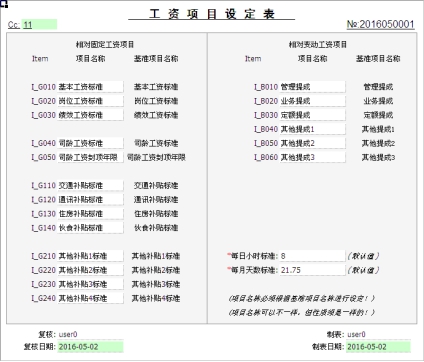
Task: Click the I_G050 司龄工资封顶年限 input field
Action: click(90, 157)
